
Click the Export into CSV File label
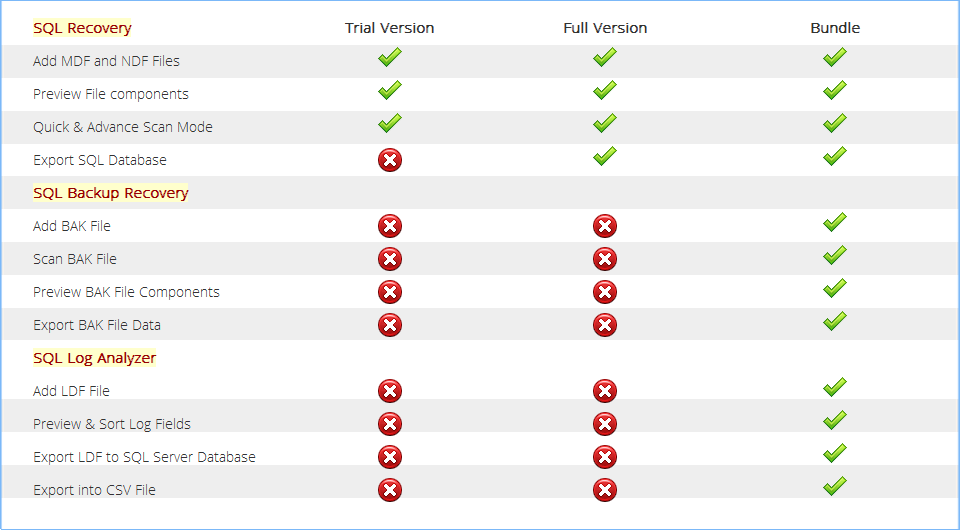tap(94, 490)
